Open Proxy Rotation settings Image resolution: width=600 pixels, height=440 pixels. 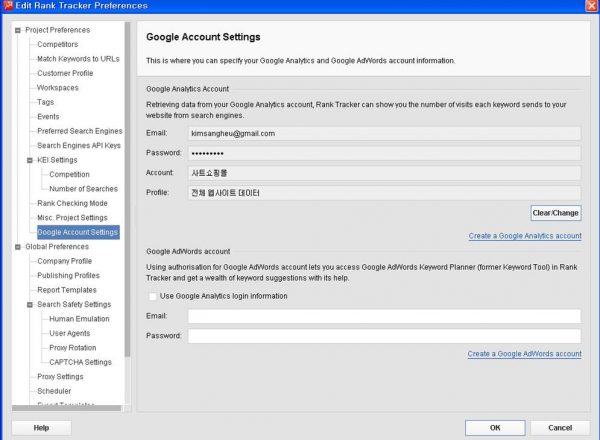coord(73,348)
